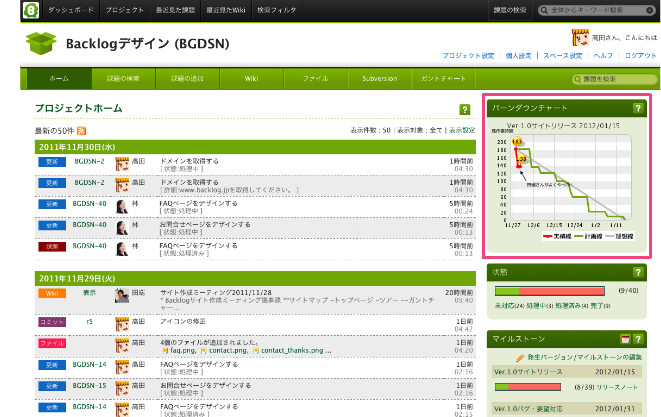Click the user avatar beside 高田さん greeting

pyautogui.click(x=580, y=38)
